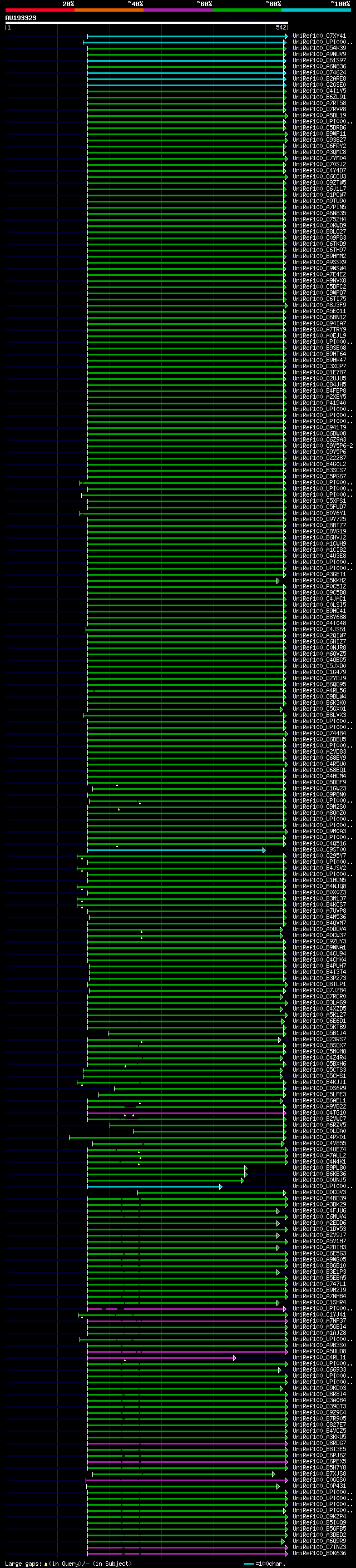
Task: Click the AU193323 query sequence name
Action: [x=21, y=18]
